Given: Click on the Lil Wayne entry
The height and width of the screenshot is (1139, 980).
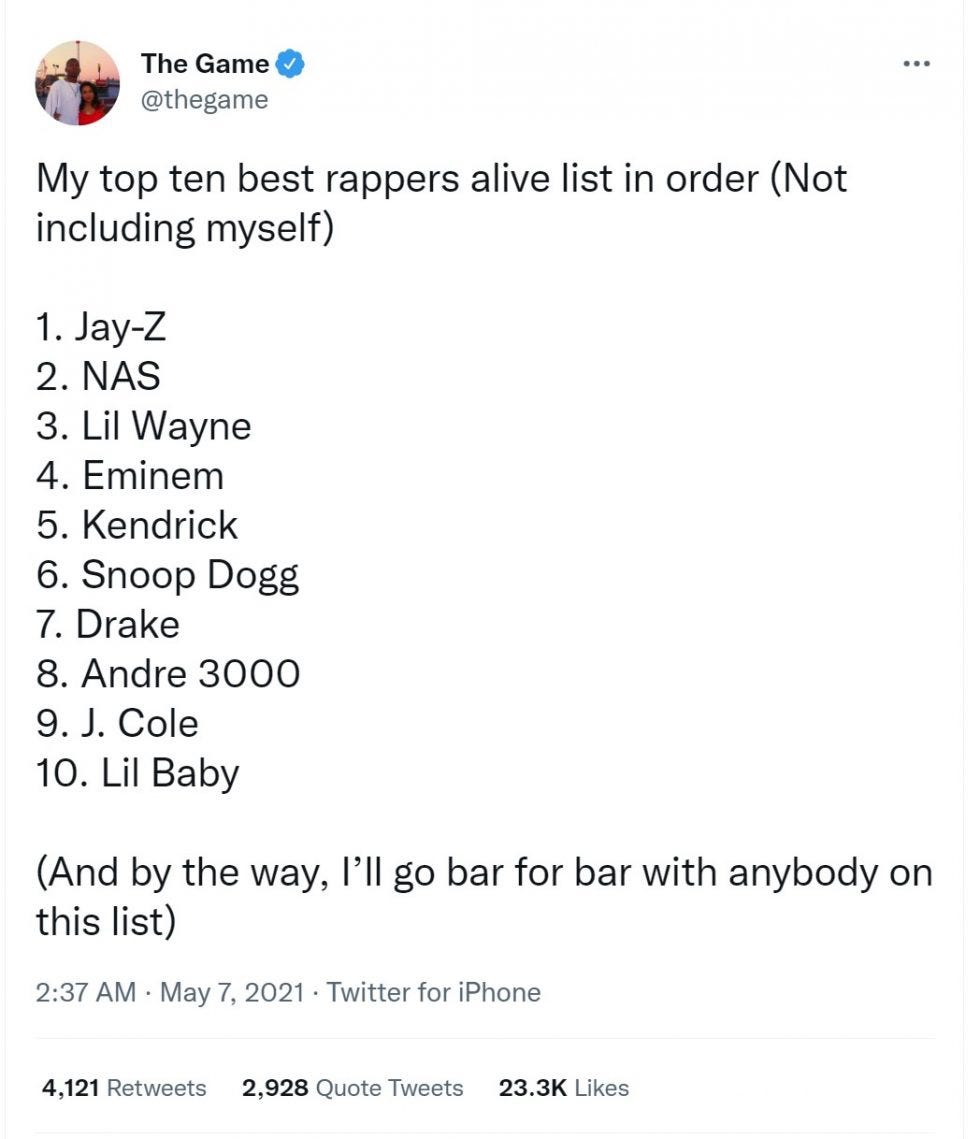Looking at the screenshot, I should tap(143, 427).
